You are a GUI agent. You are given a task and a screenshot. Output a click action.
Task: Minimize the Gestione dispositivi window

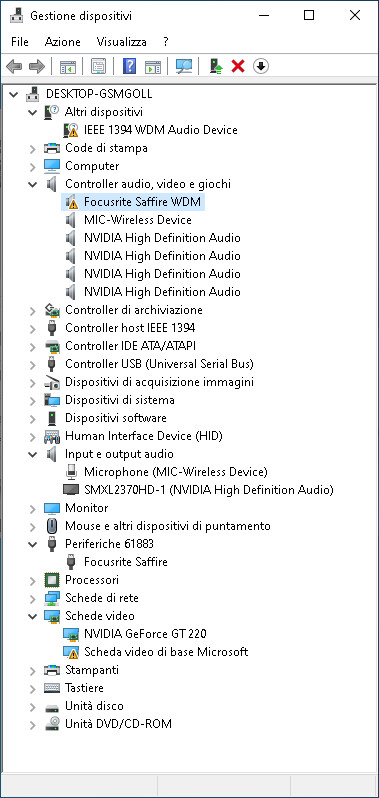point(264,15)
